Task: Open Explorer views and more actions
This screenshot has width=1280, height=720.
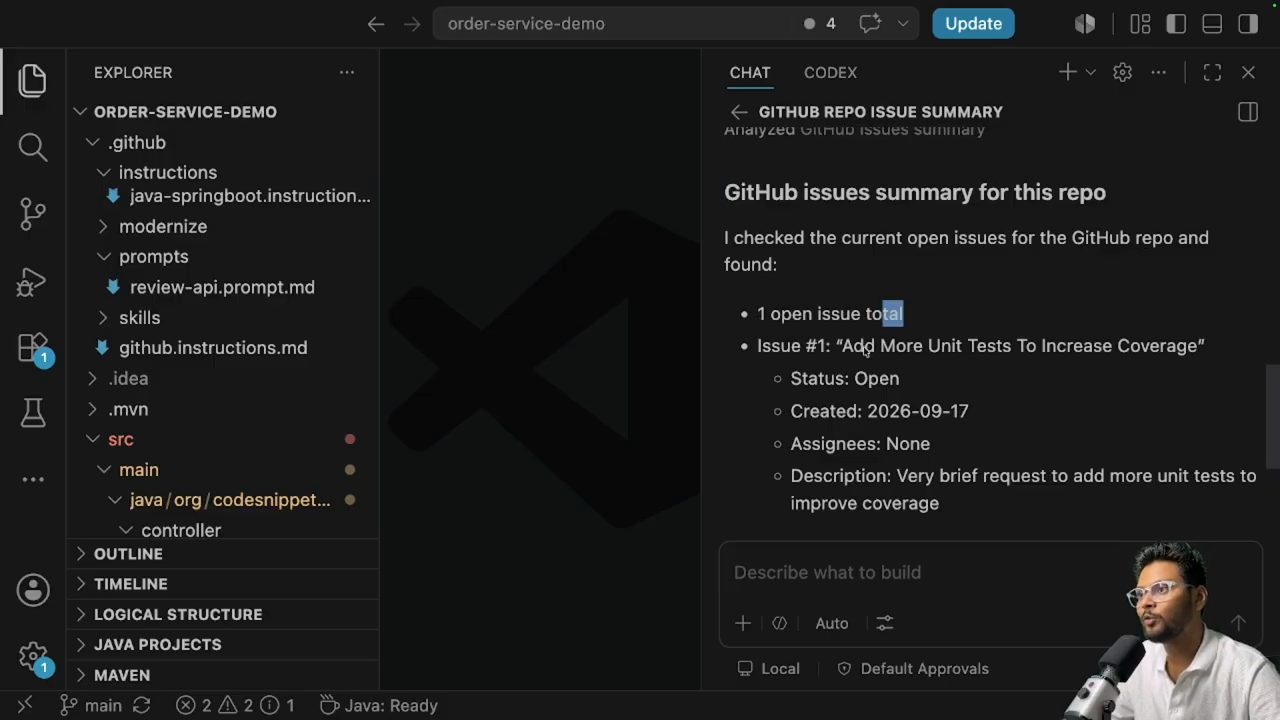Action: coord(347,72)
